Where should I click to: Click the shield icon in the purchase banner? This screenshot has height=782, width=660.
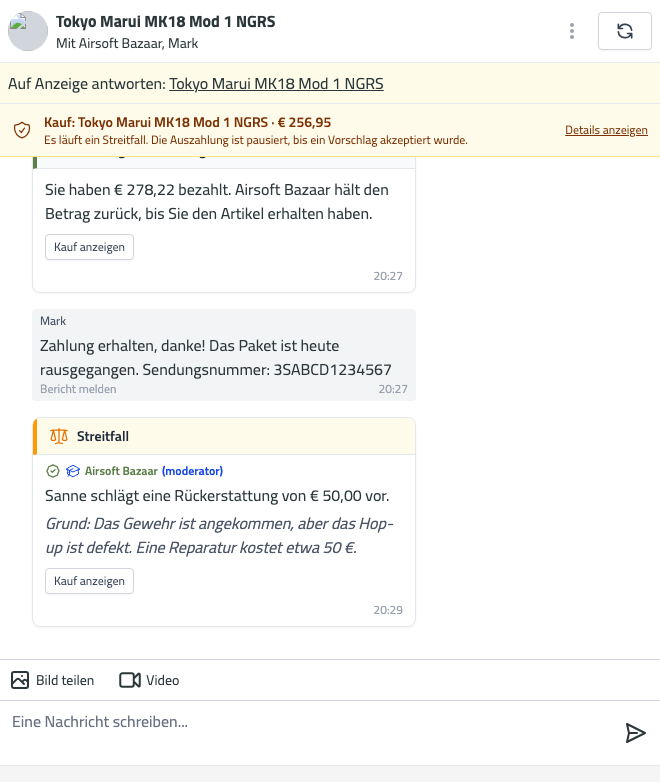click(22, 130)
